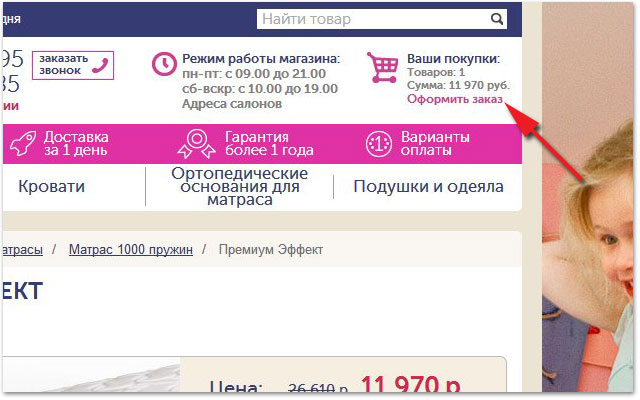Click 'Гарантия более 1 года' banner text
Image resolution: width=640 pixels, height=400 pixels.
pyautogui.click(x=269, y=144)
